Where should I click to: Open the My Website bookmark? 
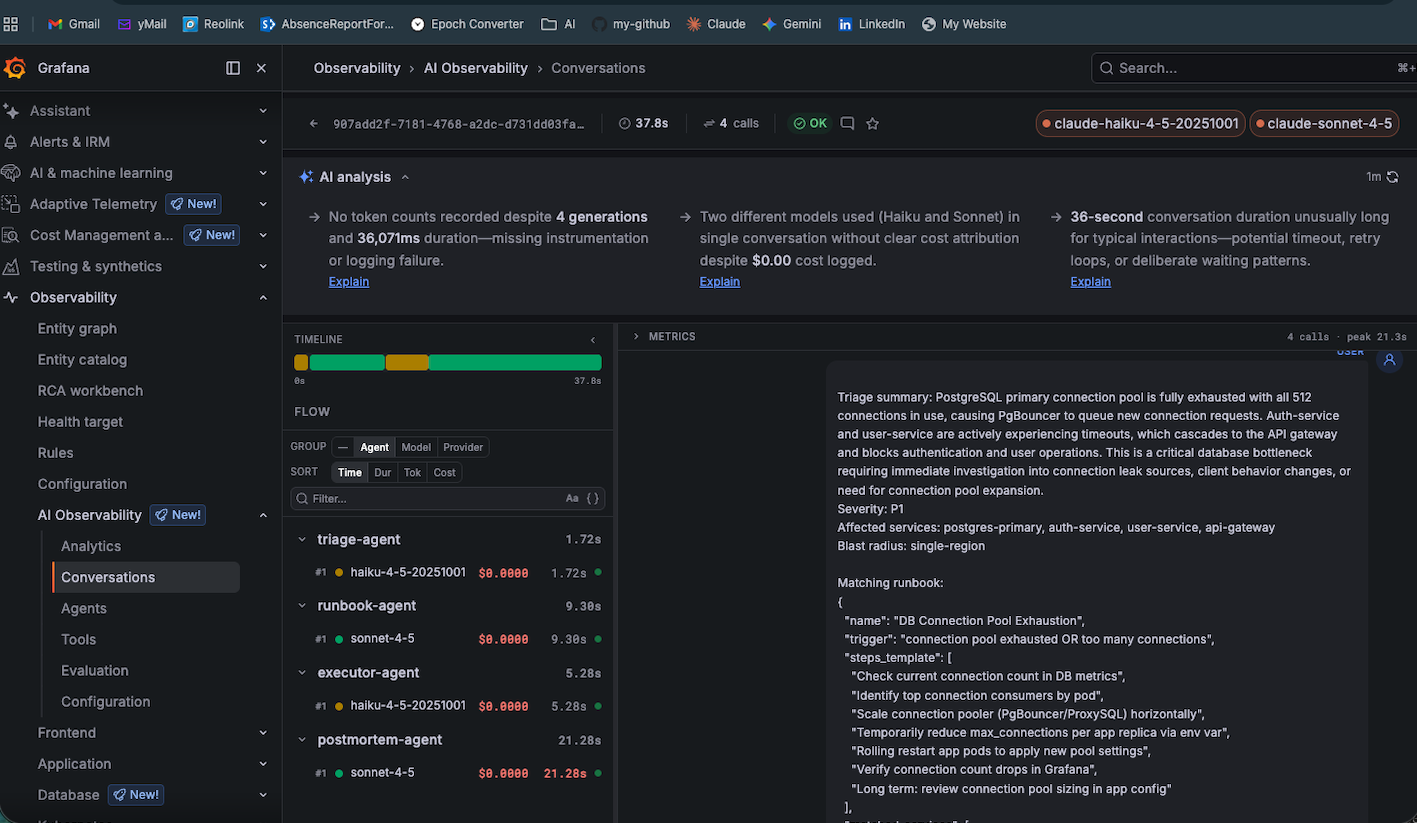coord(964,24)
